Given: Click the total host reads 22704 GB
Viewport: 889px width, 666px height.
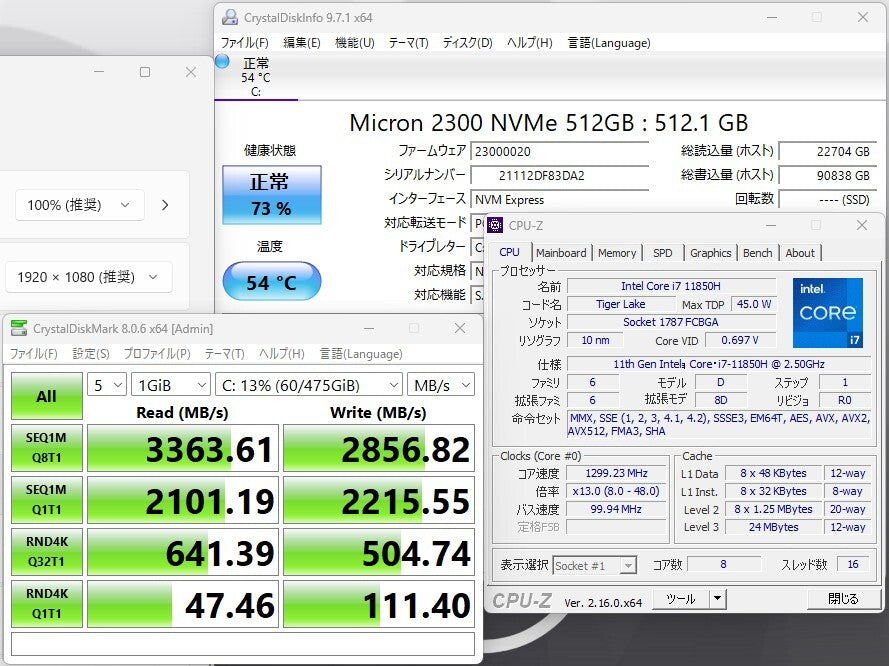Looking at the screenshot, I should pyautogui.click(x=827, y=151).
